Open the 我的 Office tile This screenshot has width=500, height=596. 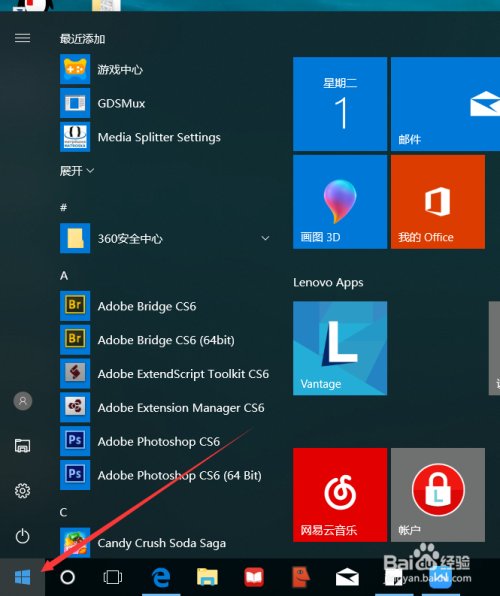click(438, 202)
